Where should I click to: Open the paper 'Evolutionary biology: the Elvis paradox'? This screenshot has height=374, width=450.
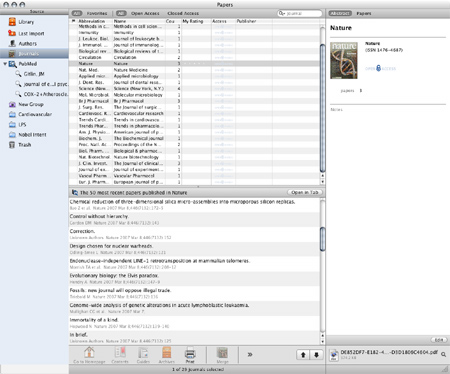coord(194,279)
